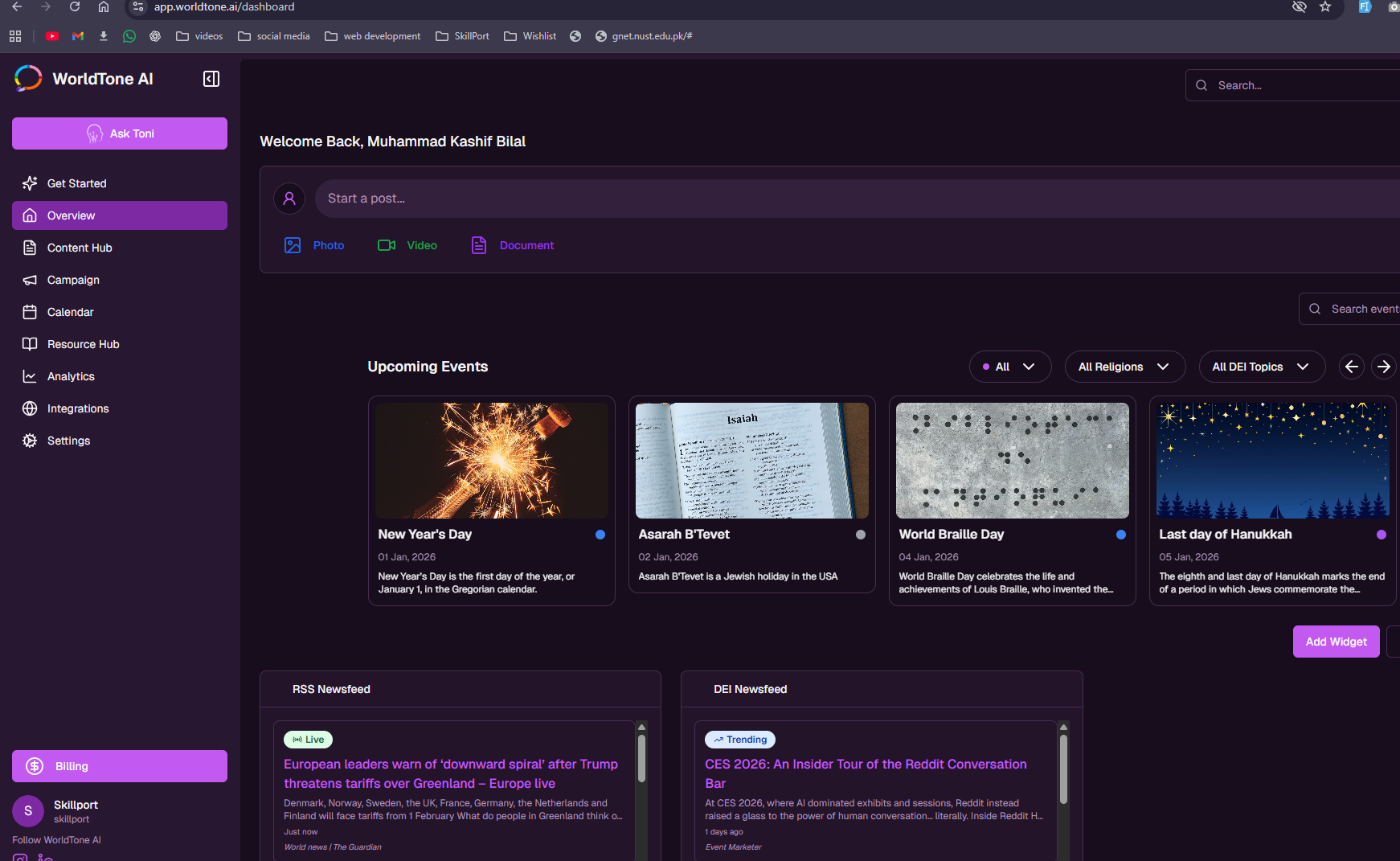Open the Content Hub section

click(x=78, y=248)
